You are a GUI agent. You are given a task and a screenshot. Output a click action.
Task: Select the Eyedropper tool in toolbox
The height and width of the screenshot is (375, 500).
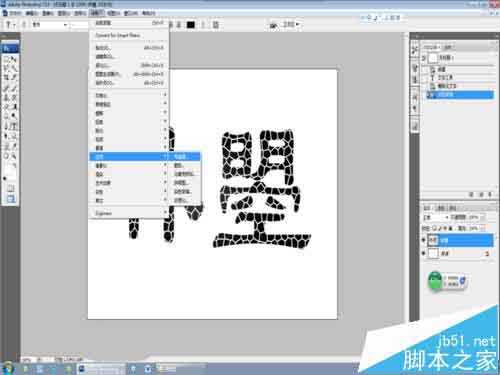pyautogui.click(x=14, y=146)
